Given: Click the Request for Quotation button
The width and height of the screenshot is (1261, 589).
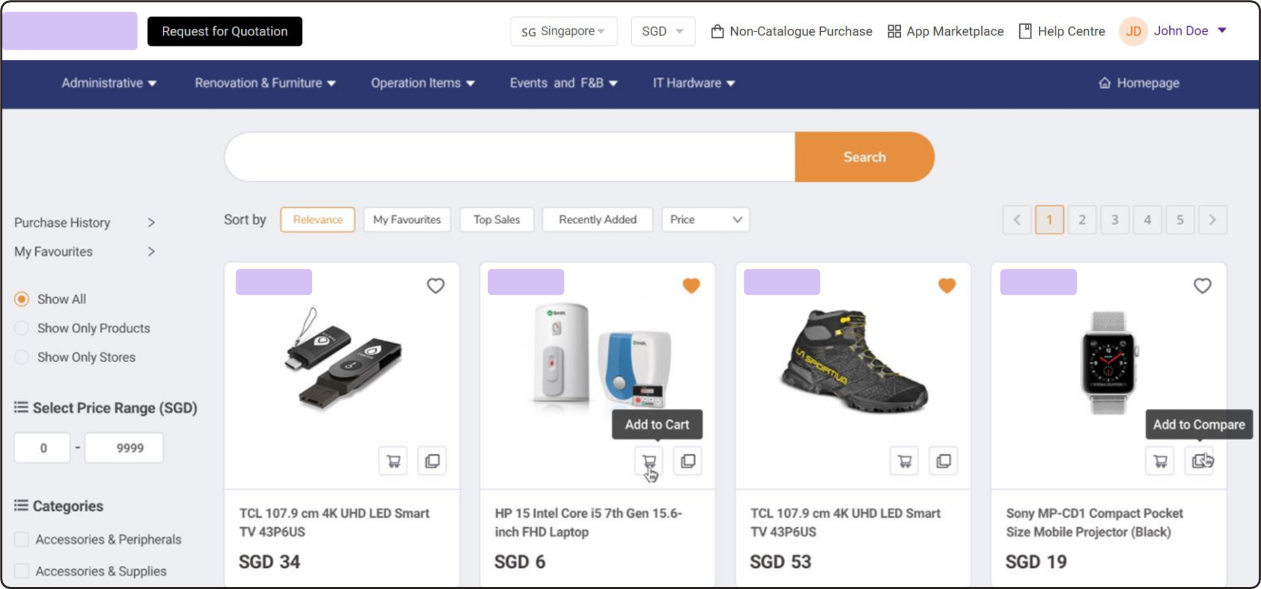Looking at the screenshot, I should click(225, 31).
